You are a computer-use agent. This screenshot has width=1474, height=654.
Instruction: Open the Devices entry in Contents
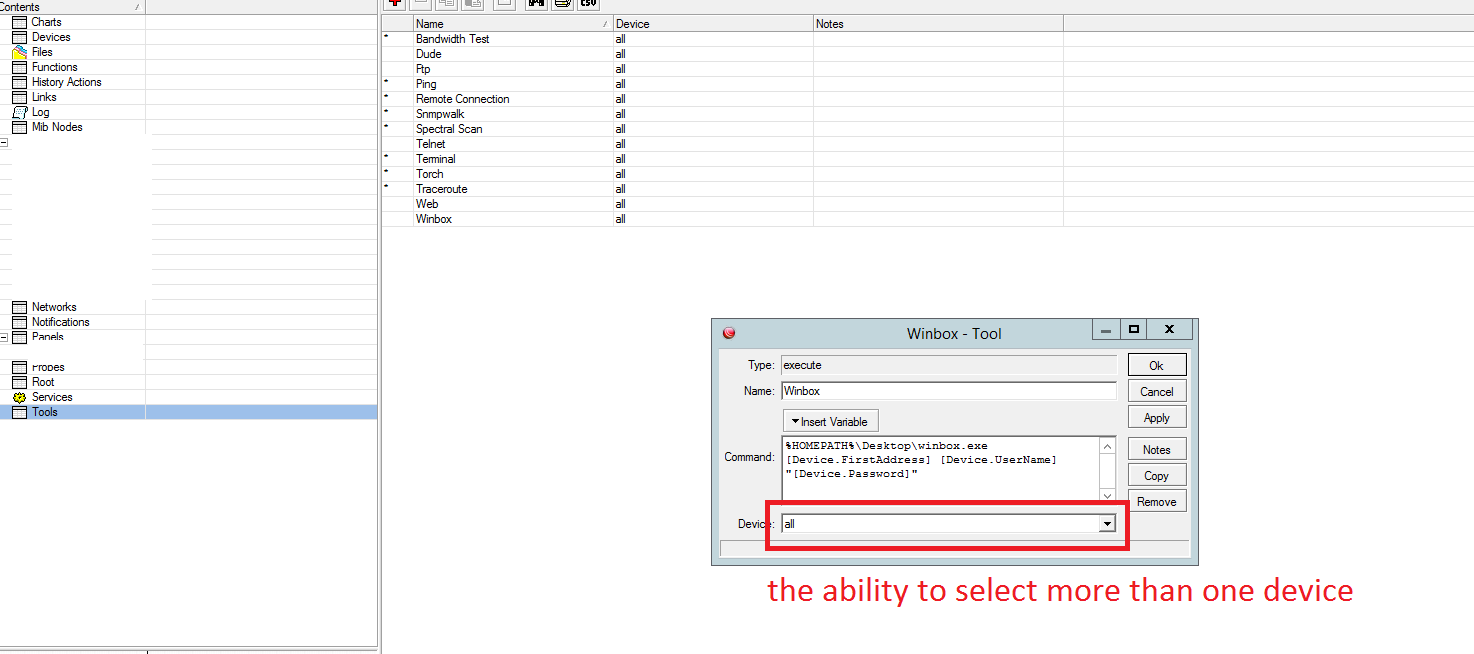coord(51,37)
